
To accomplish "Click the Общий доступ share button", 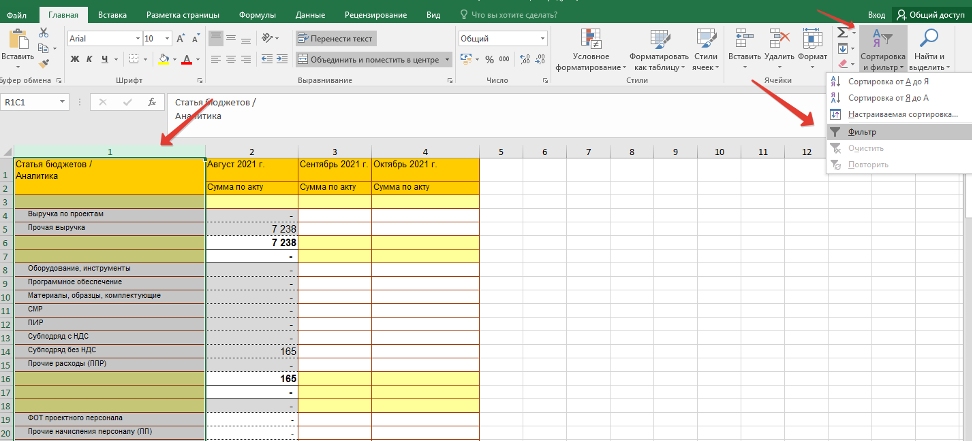I will coord(932,15).
